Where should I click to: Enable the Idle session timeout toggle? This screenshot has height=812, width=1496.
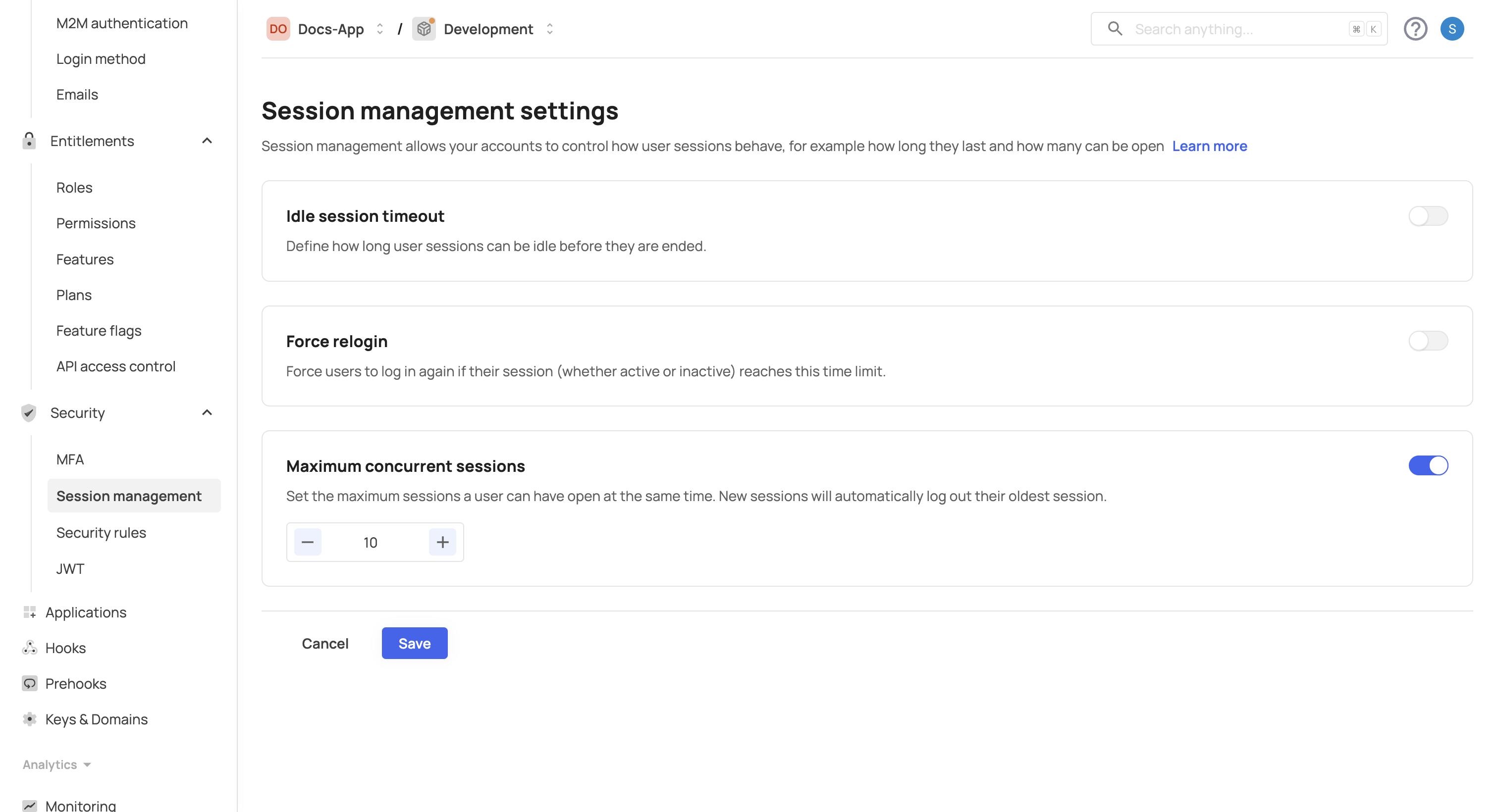coord(1428,216)
